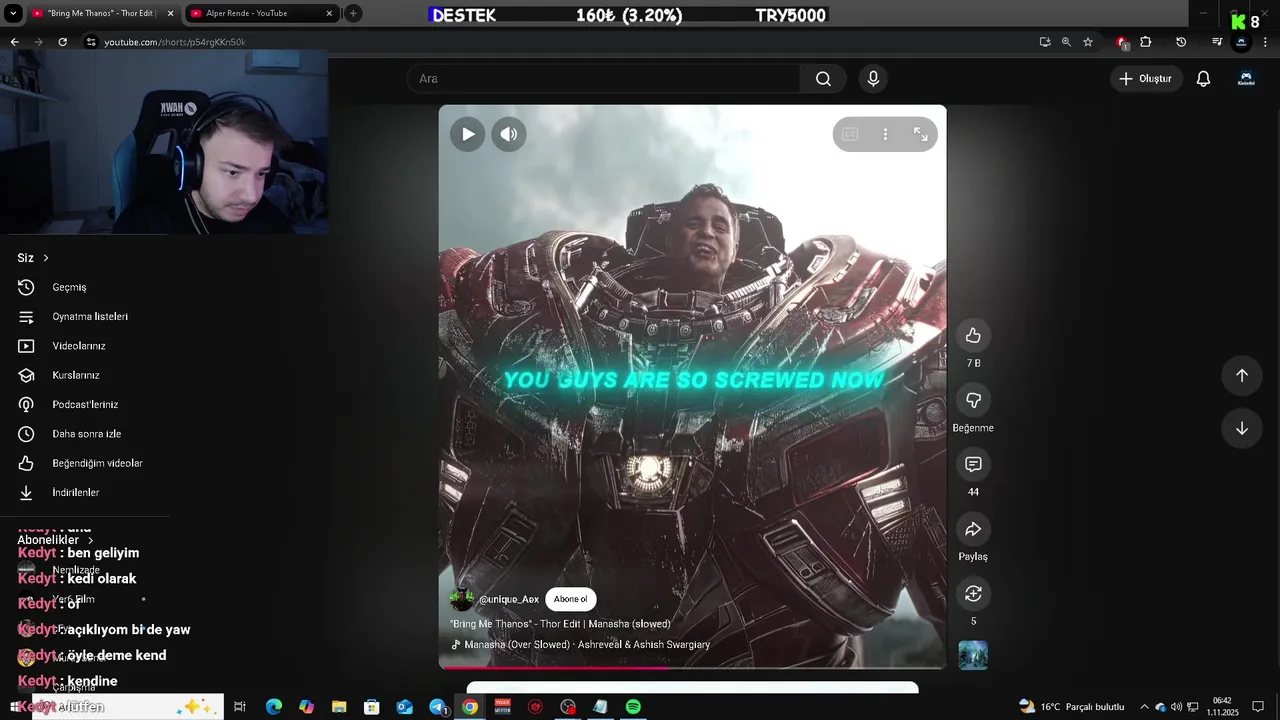Viewport: 1280px width, 720px height.
Task: Open the Windows notification center
Action: pyautogui.click(x=1258, y=707)
